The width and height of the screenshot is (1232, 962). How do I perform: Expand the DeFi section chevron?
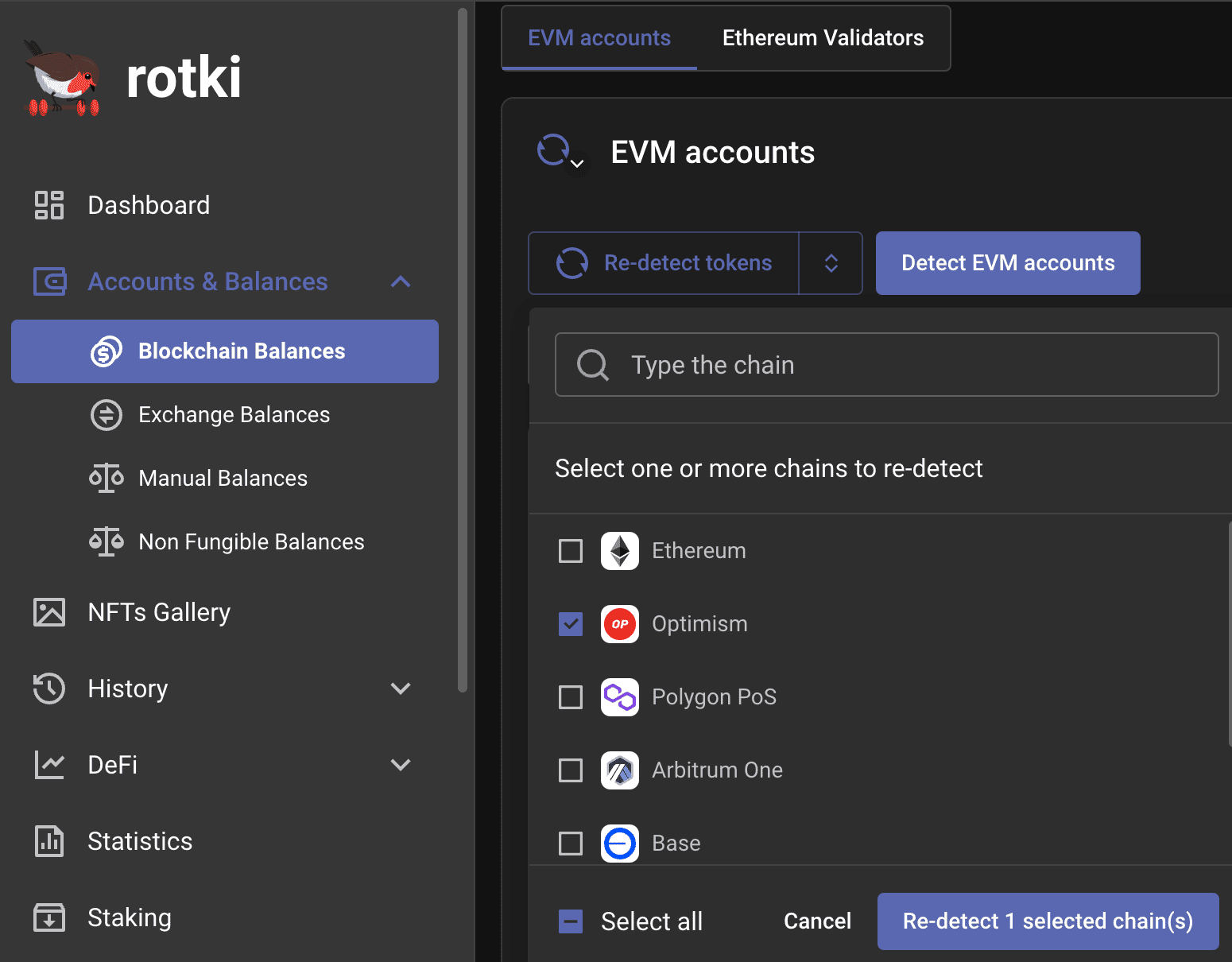point(401,765)
